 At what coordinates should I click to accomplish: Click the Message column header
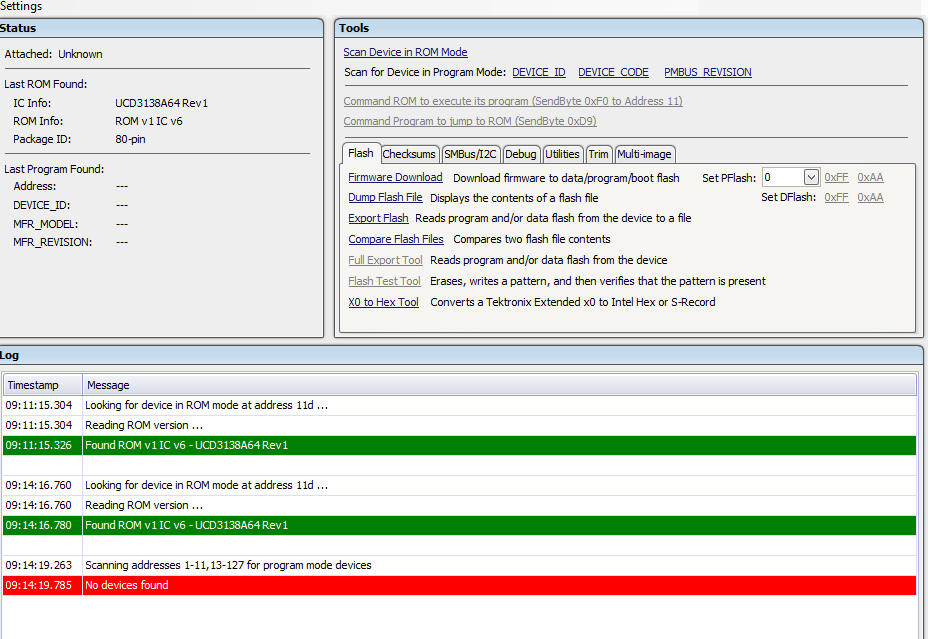pos(500,385)
